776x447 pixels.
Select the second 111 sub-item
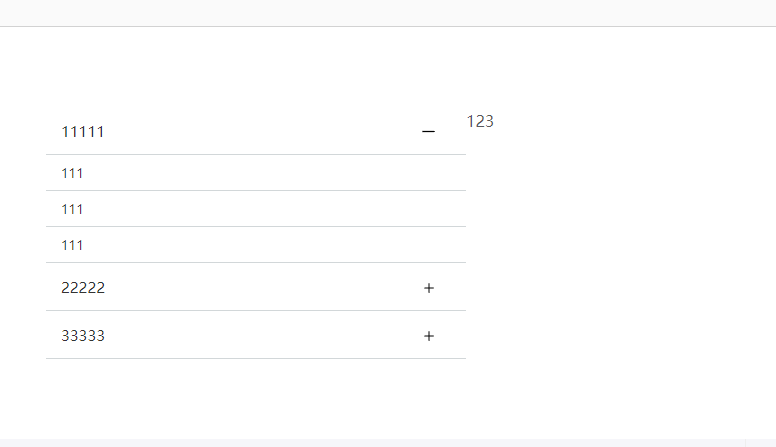(72, 209)
